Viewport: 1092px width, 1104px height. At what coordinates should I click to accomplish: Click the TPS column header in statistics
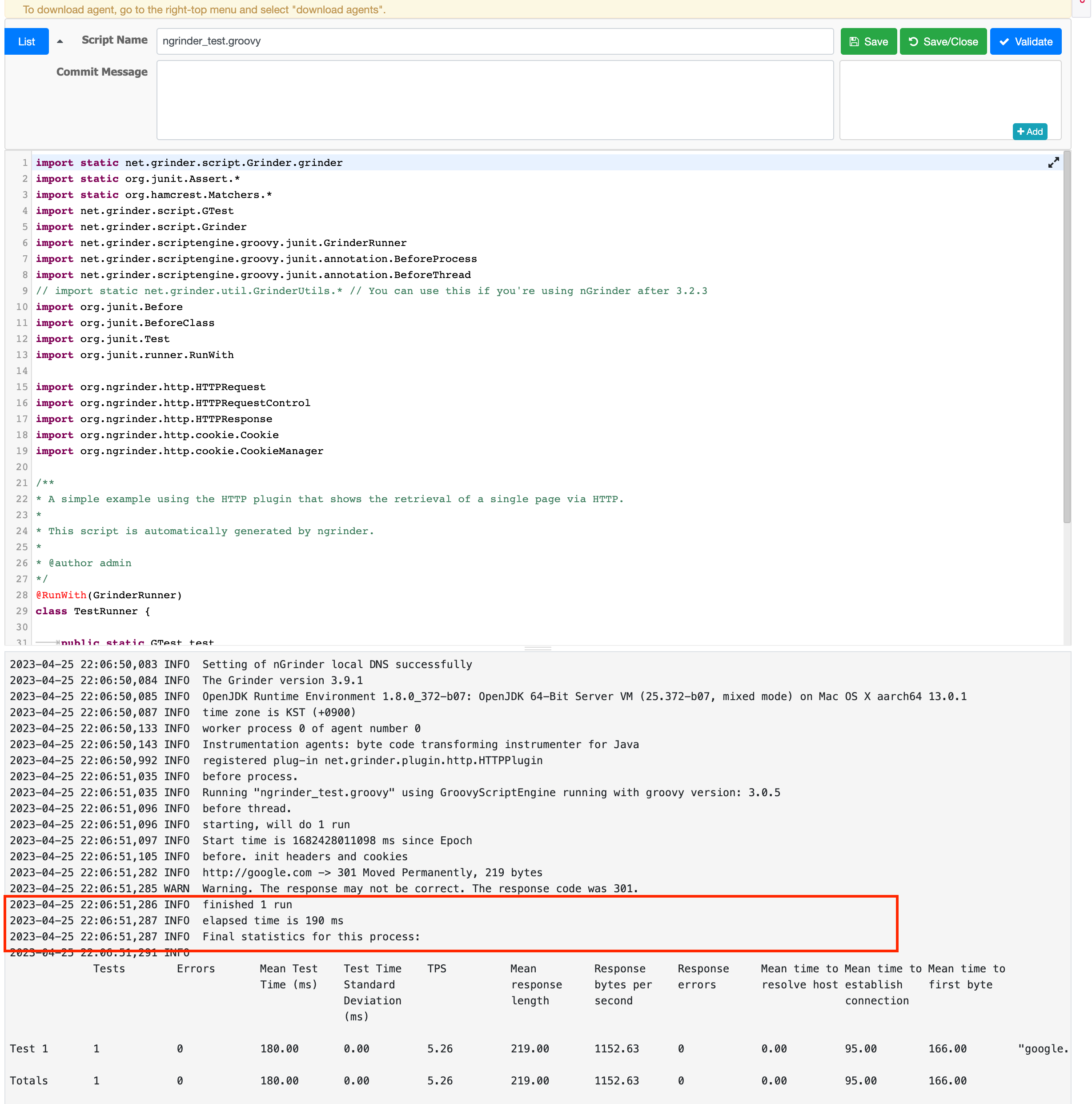click(436, 969)
